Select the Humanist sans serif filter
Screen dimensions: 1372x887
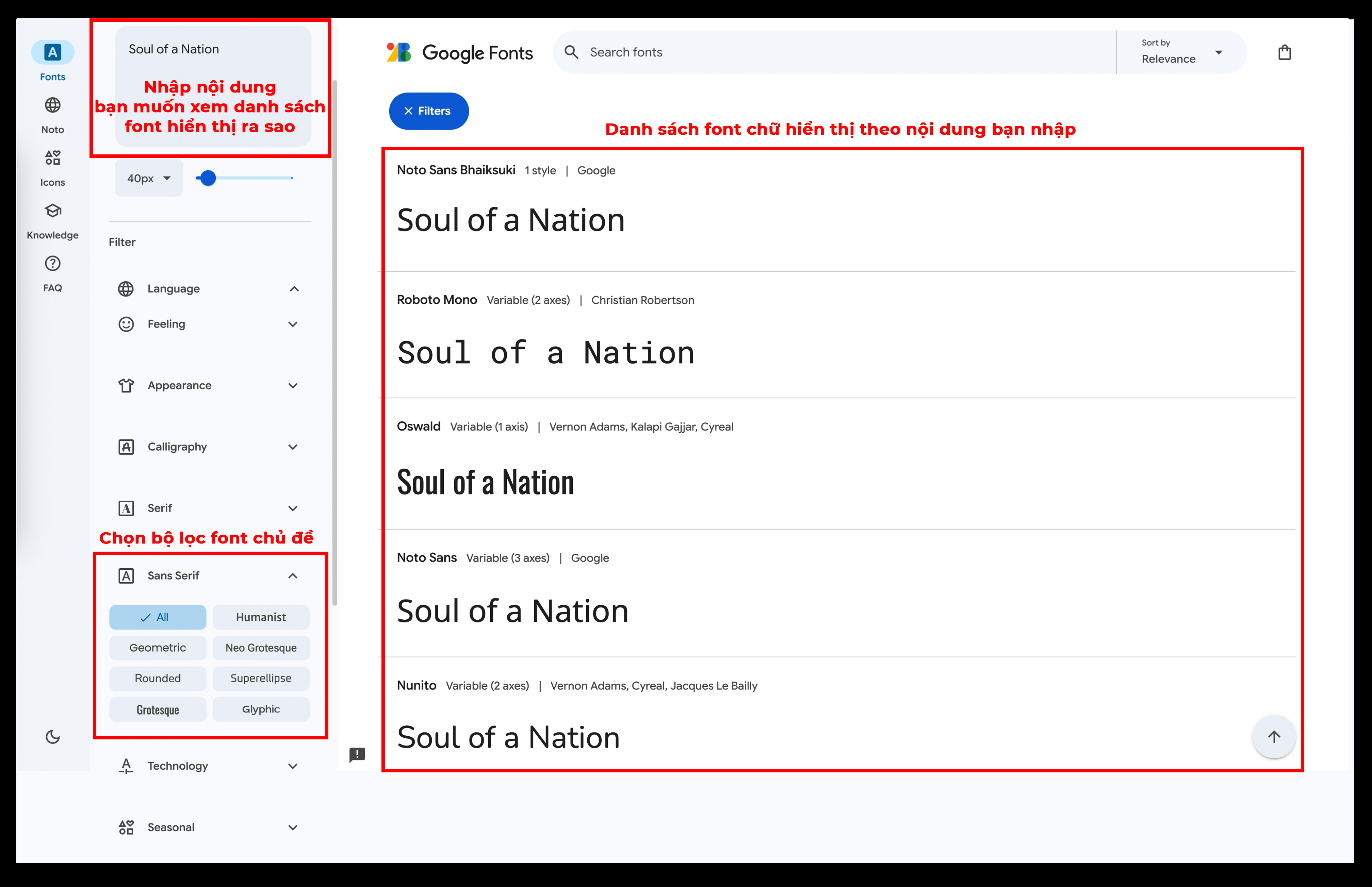pos(260,617)
